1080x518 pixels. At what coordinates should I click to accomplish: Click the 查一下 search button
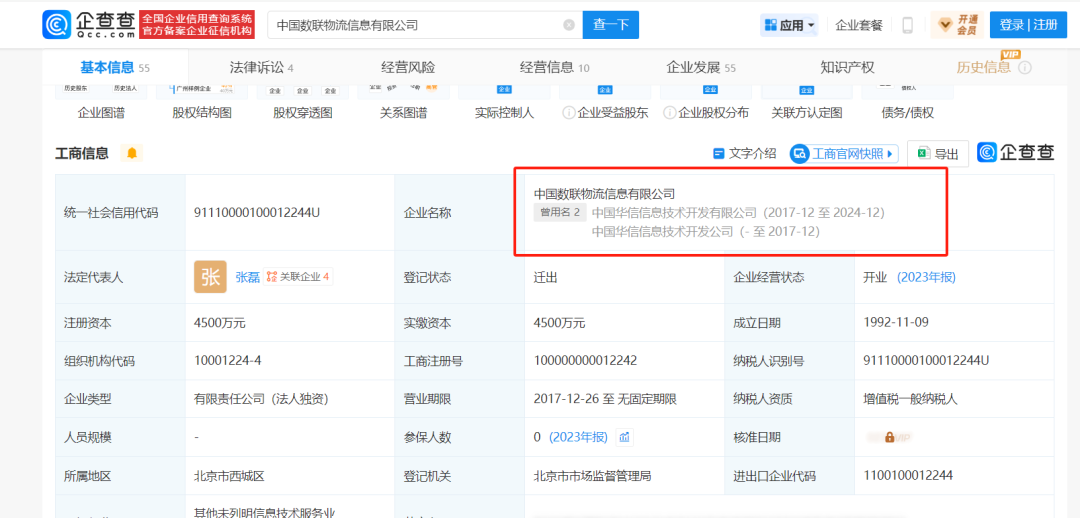pyautogui.click(x=611, y=25)
